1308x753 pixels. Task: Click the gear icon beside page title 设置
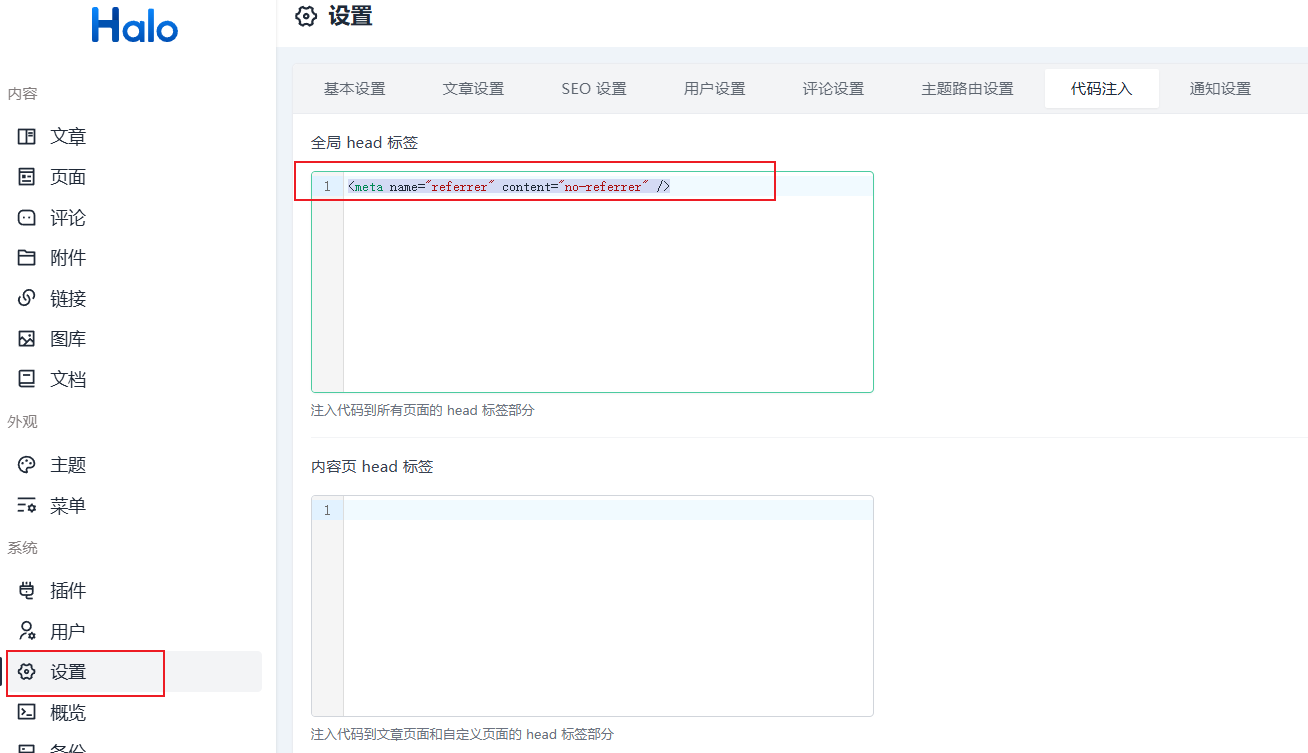tap(307, 16)
